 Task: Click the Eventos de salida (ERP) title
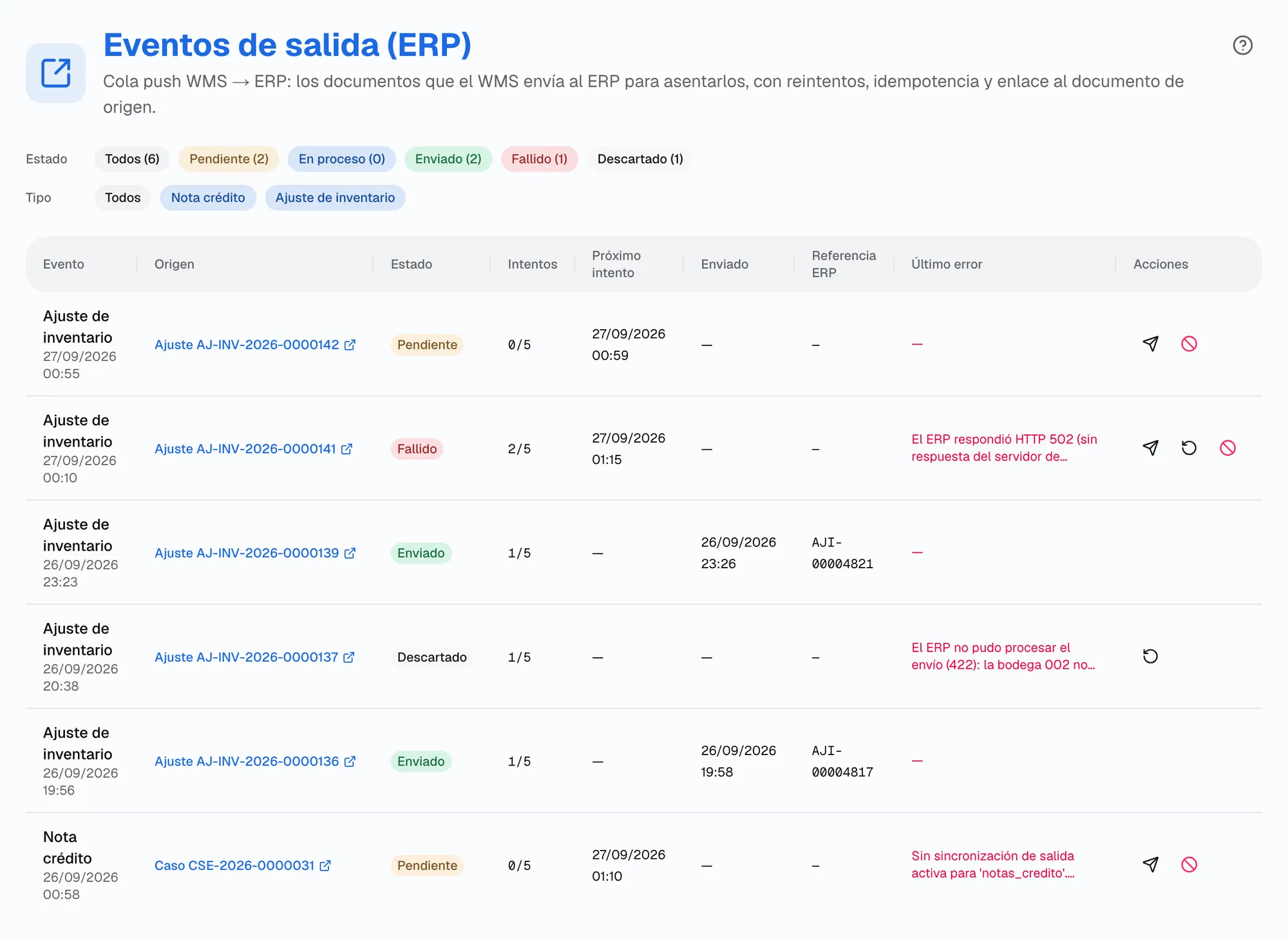coord(287,45)
